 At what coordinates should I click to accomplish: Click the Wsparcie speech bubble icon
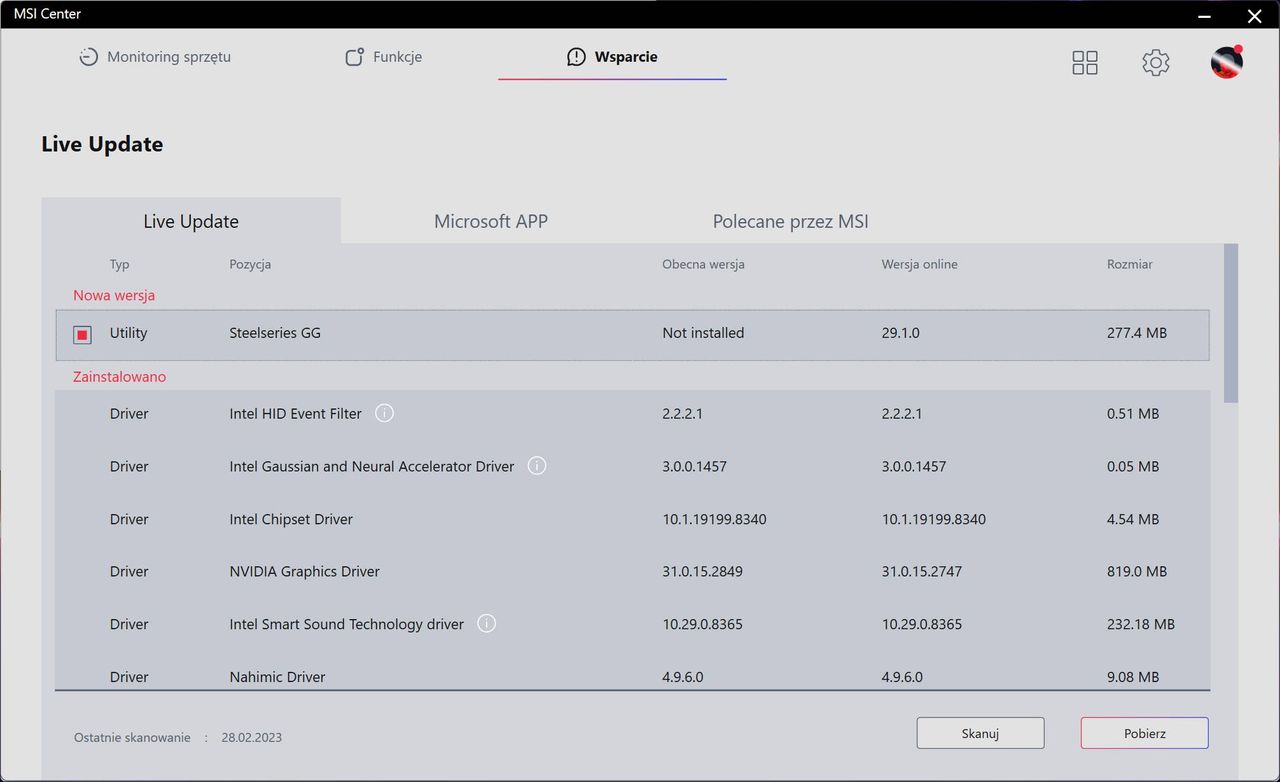pos(576,57)
